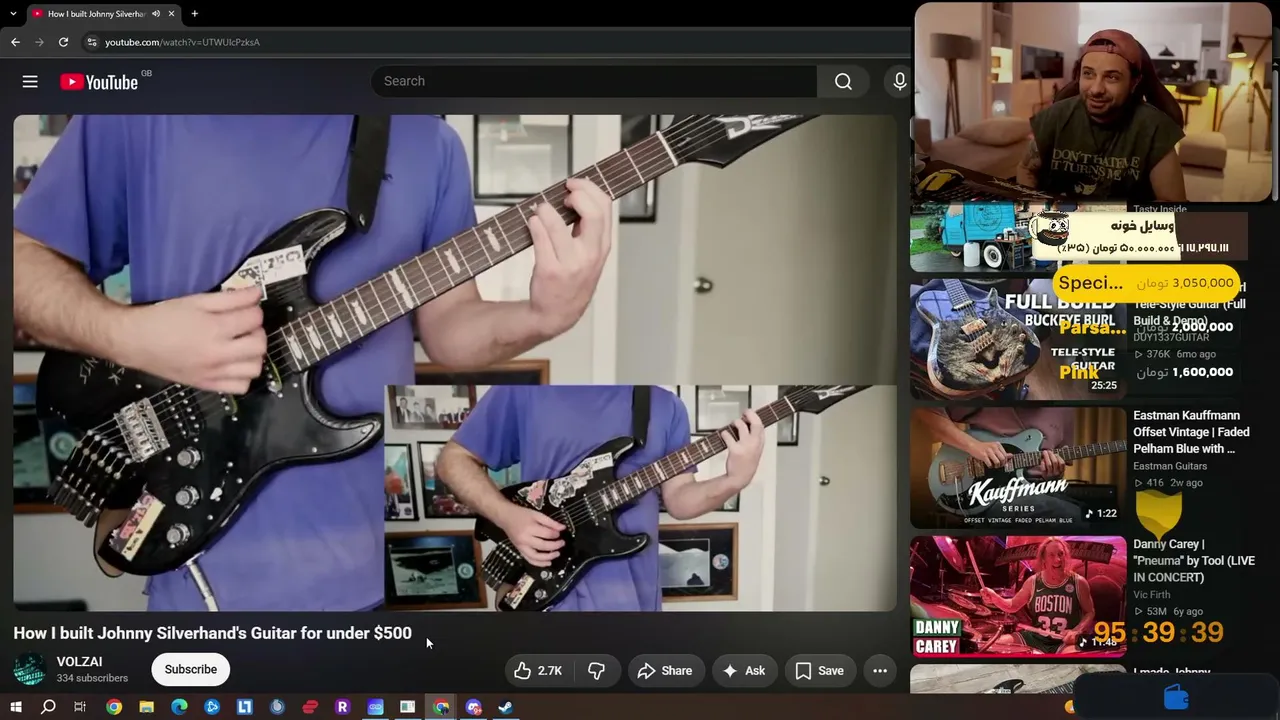Open the tab search dropdown arrow
Screen dimensions: 1280x720
tap(13, 14)
